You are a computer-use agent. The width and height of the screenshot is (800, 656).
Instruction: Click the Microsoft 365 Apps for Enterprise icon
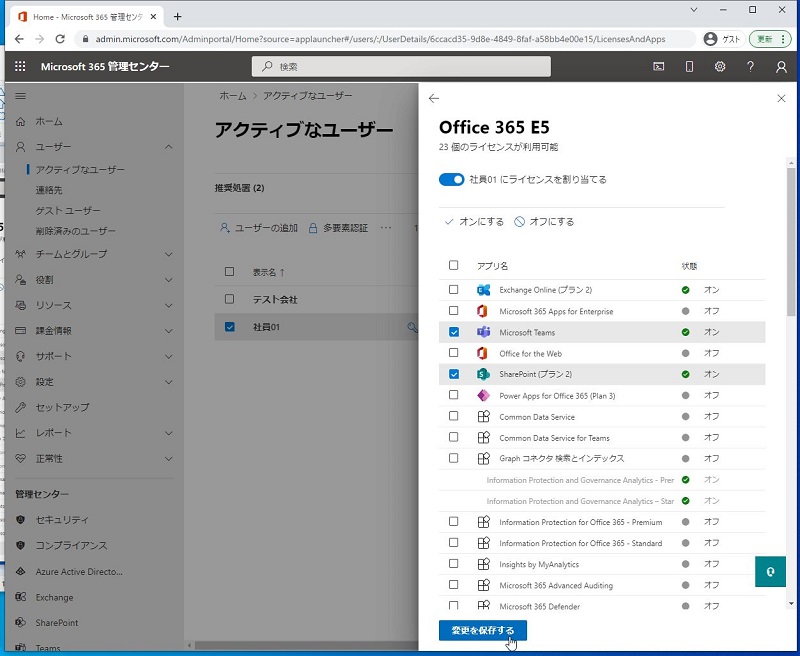click(x=482, y=311)
